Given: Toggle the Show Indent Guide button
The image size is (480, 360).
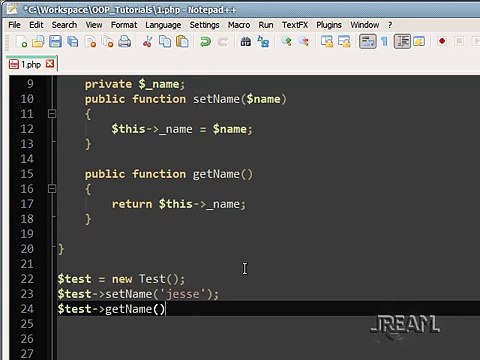Looking at the screenshot, I should coord(402,42).
